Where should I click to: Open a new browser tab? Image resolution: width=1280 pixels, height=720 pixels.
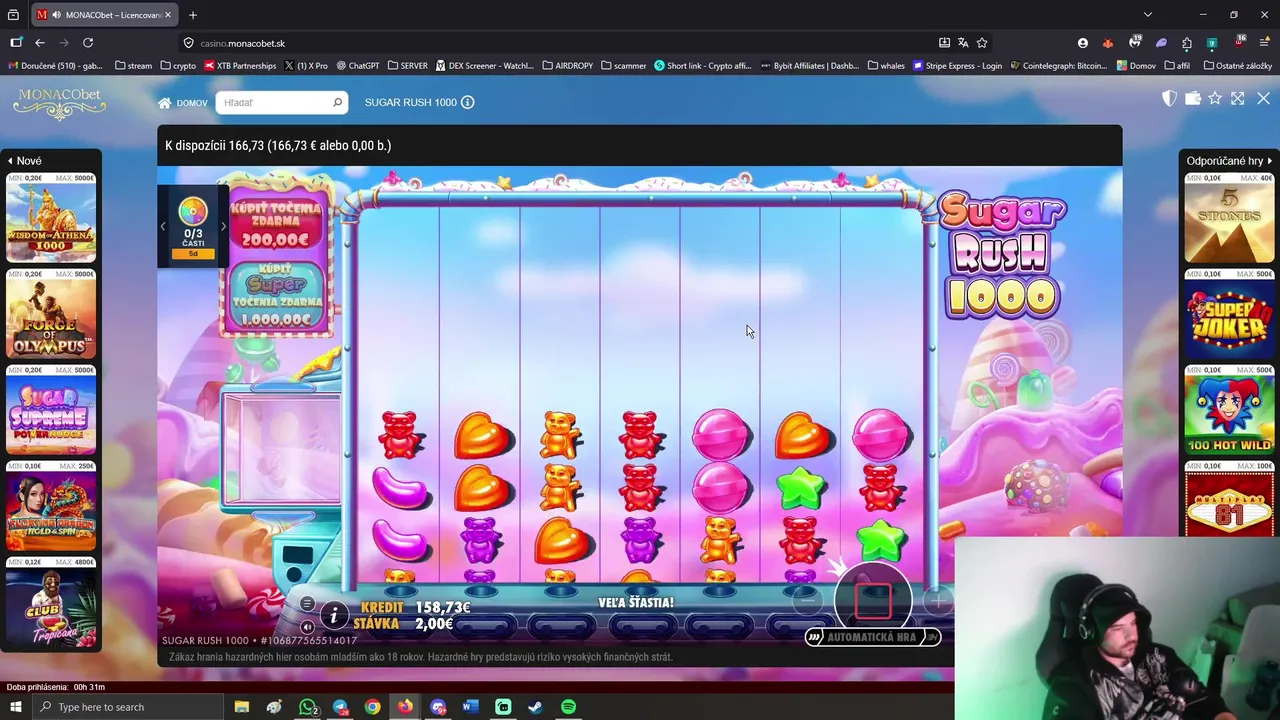point(193,15)
